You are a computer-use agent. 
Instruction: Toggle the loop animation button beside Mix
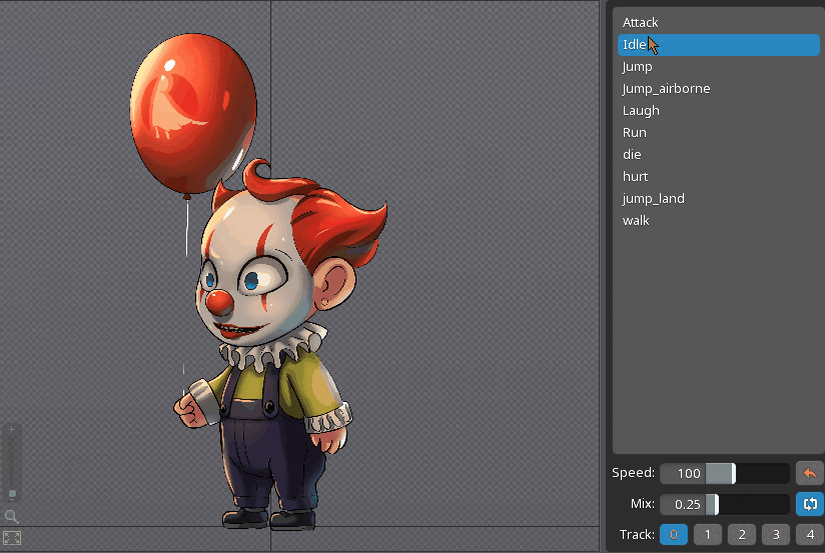pos(809,504)
